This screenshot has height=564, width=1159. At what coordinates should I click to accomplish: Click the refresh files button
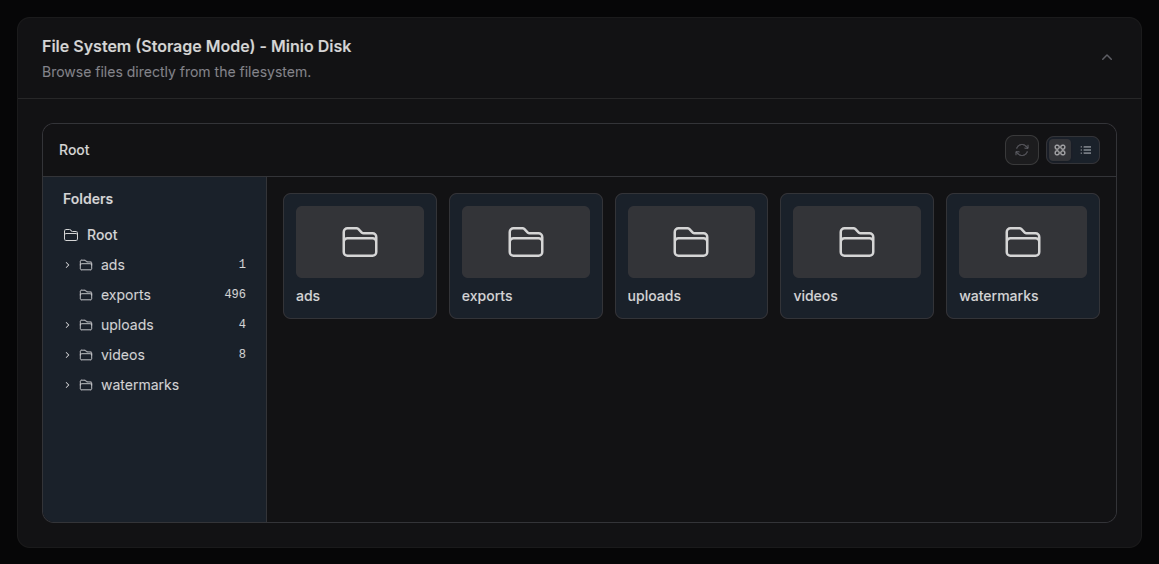(x=1021, y=150)
